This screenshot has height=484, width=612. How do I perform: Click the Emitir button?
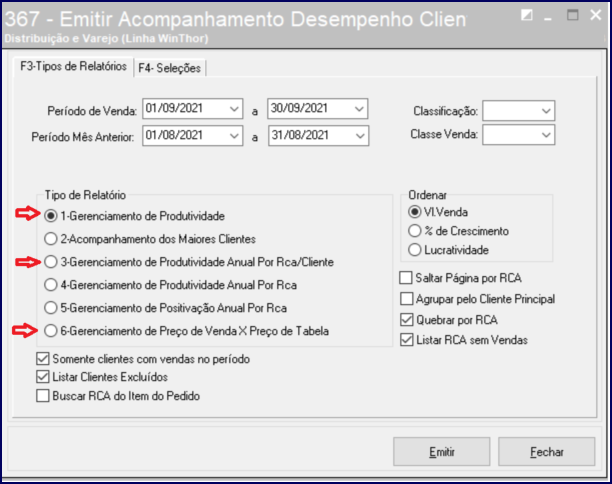441,452
